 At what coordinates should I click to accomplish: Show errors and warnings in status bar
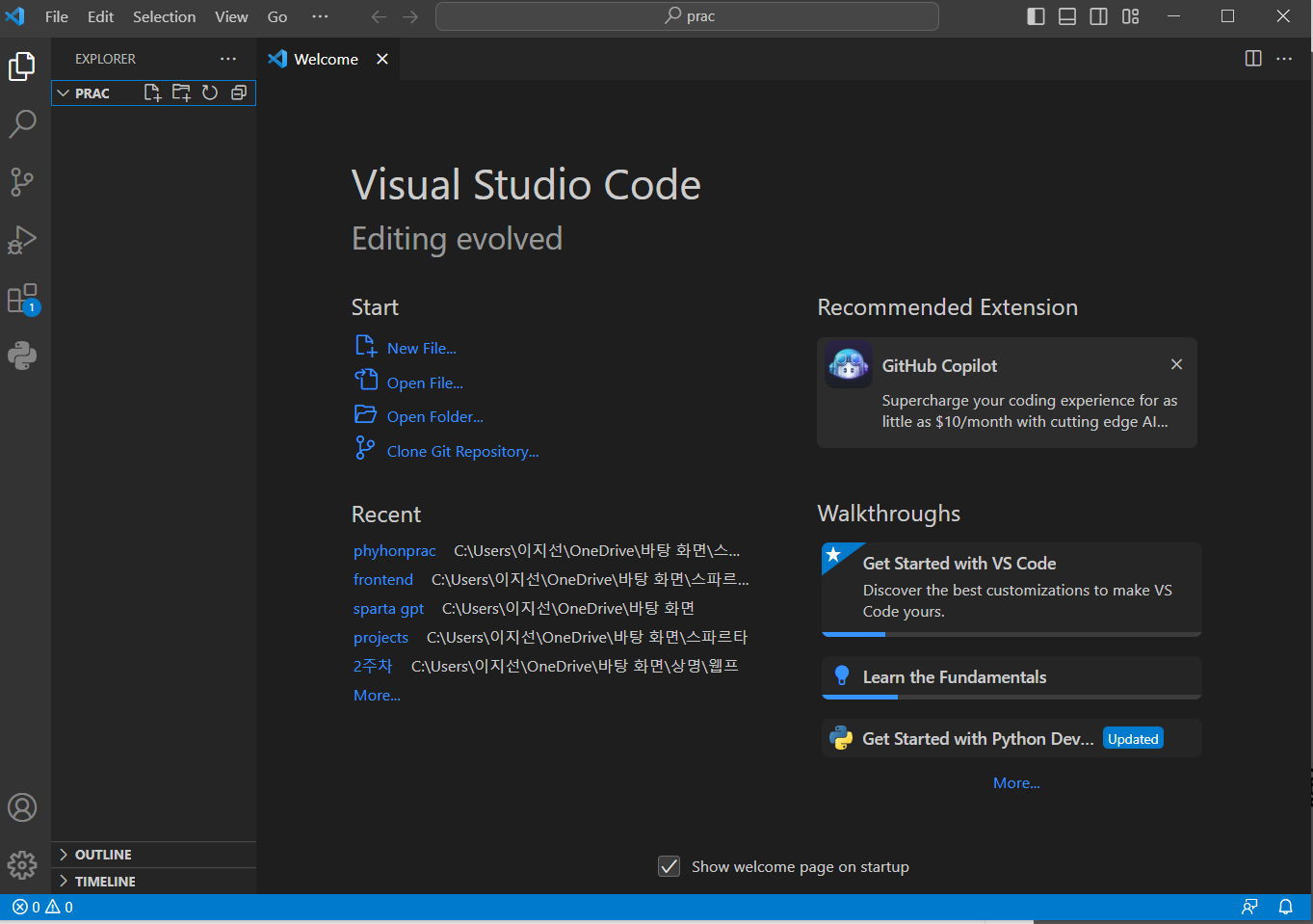42,907
